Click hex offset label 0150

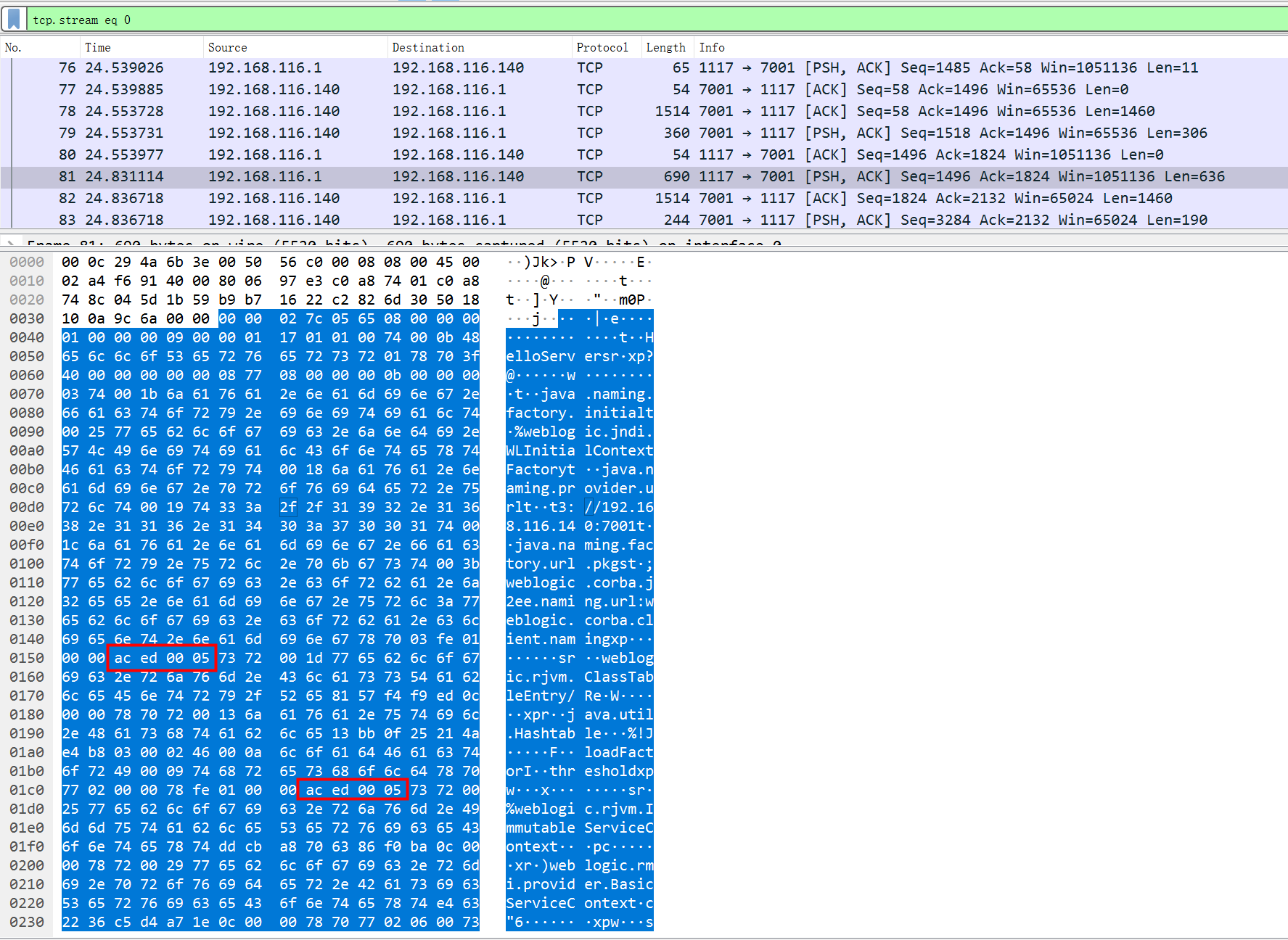tap(27, 658)
